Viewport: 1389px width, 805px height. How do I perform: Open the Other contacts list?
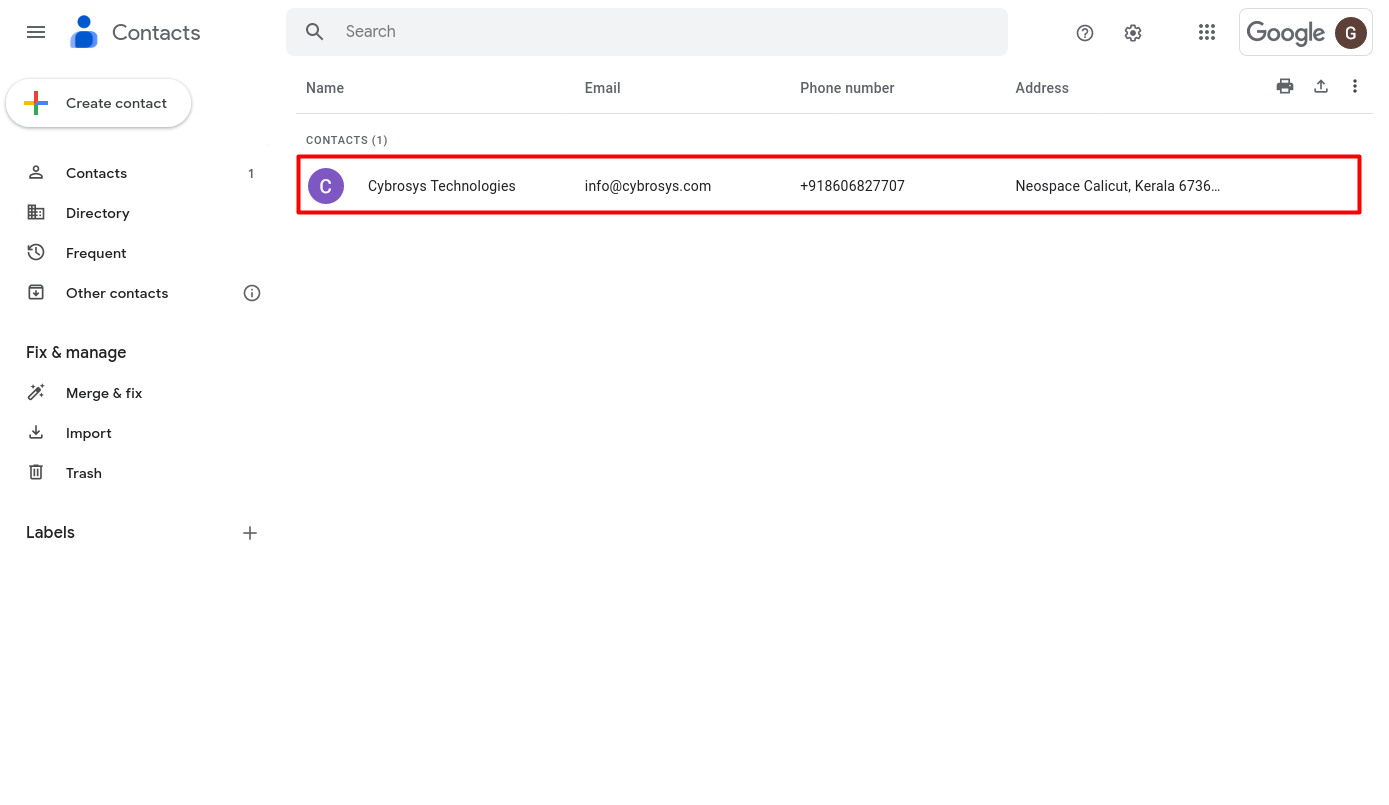tap(117, 293)
